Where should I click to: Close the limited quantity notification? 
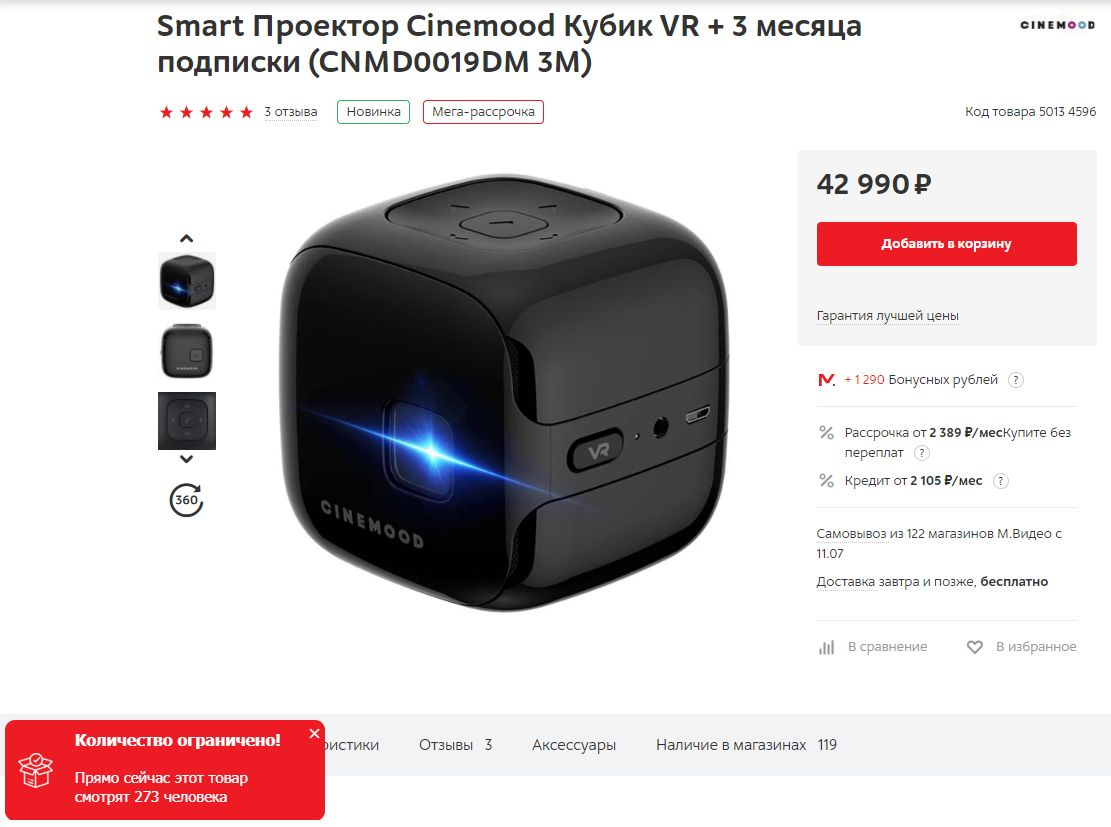(315, 733)
